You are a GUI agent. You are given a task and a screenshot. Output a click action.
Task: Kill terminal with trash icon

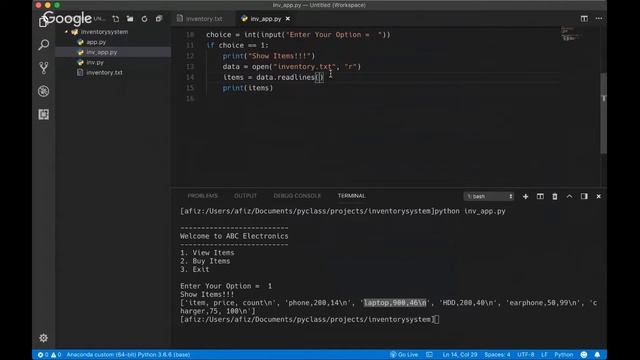555,196
